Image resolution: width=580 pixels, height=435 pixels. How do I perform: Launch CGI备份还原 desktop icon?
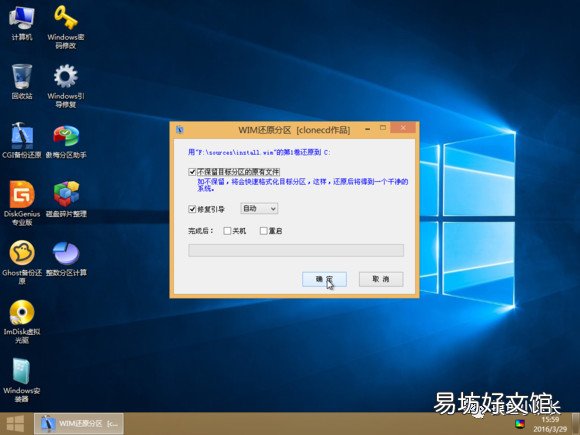21,141
